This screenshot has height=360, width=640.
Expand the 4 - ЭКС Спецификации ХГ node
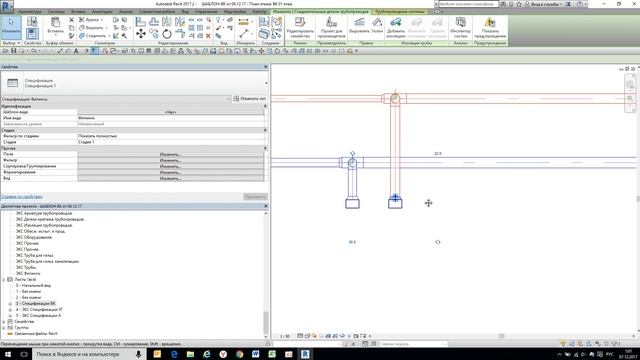[10, 310]
